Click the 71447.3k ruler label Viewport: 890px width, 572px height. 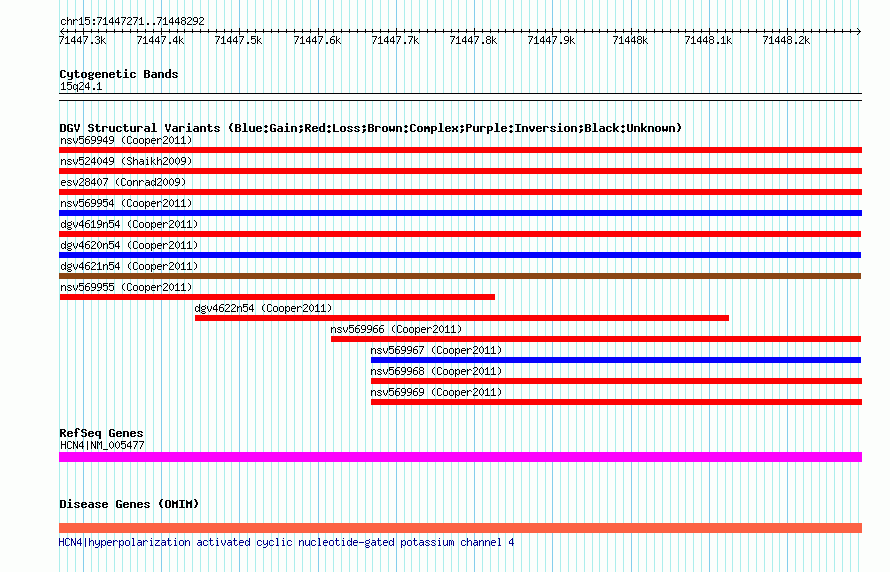click(82, 40)
